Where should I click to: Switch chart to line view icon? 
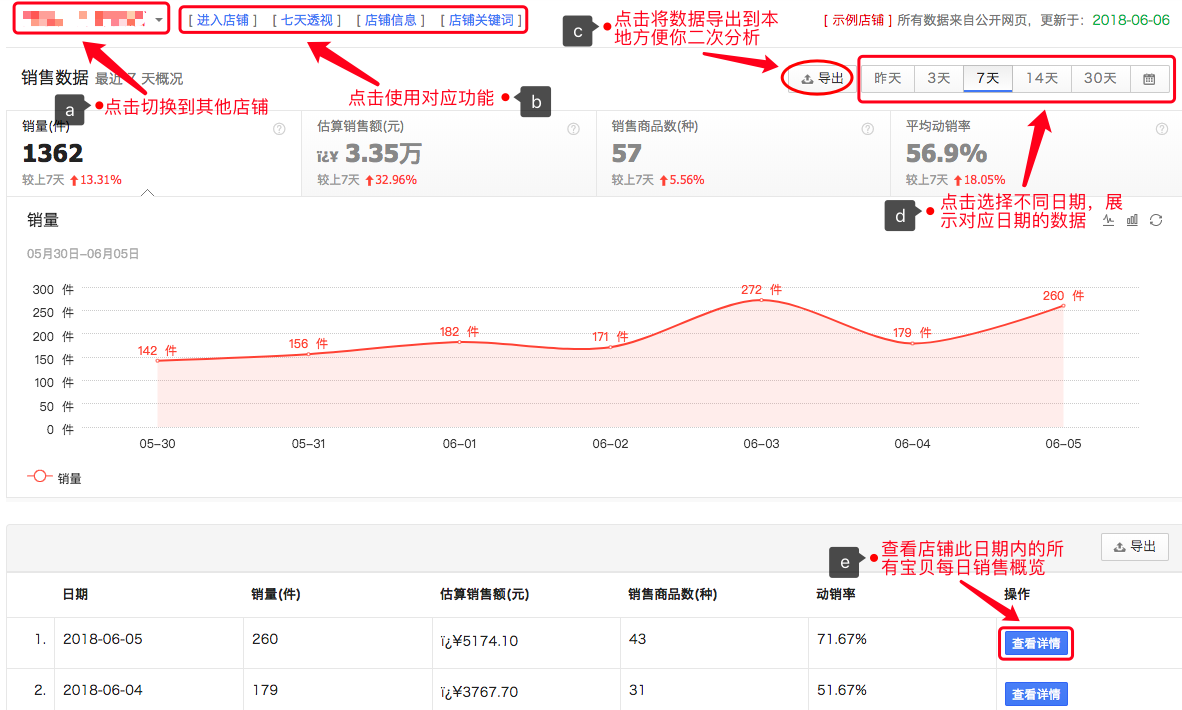[x=1108, y=220]
